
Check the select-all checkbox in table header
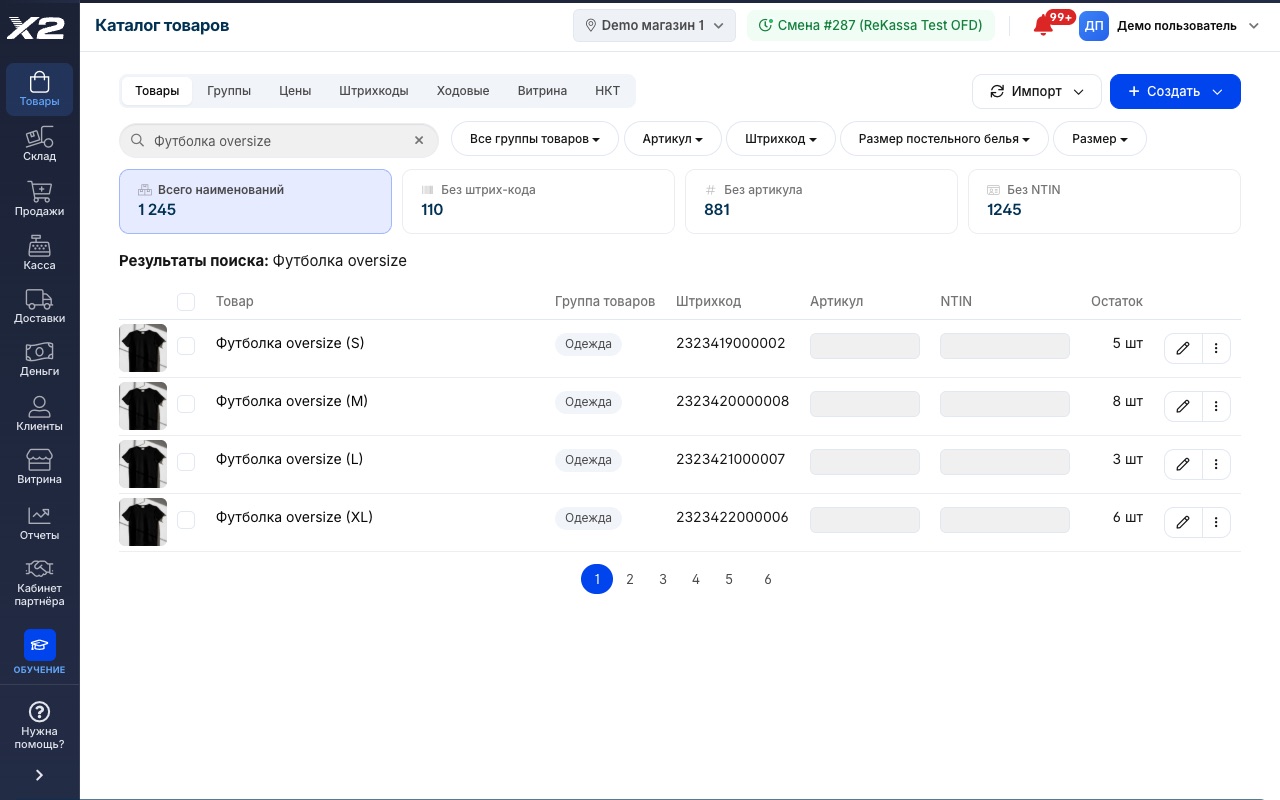pos(186,302)
